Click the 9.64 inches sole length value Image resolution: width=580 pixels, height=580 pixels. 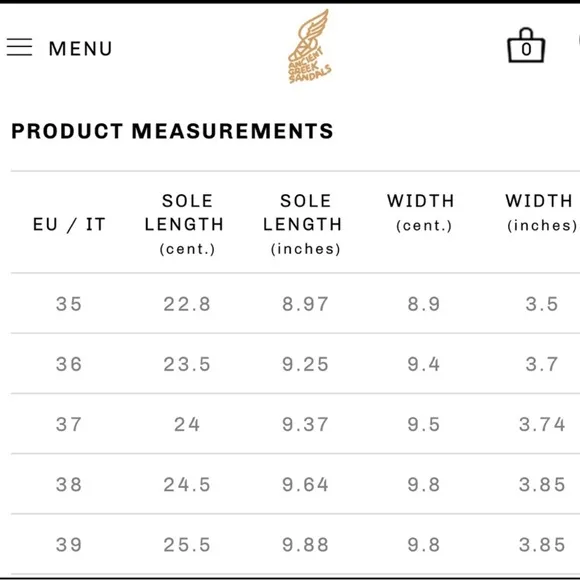coord(305,485)
